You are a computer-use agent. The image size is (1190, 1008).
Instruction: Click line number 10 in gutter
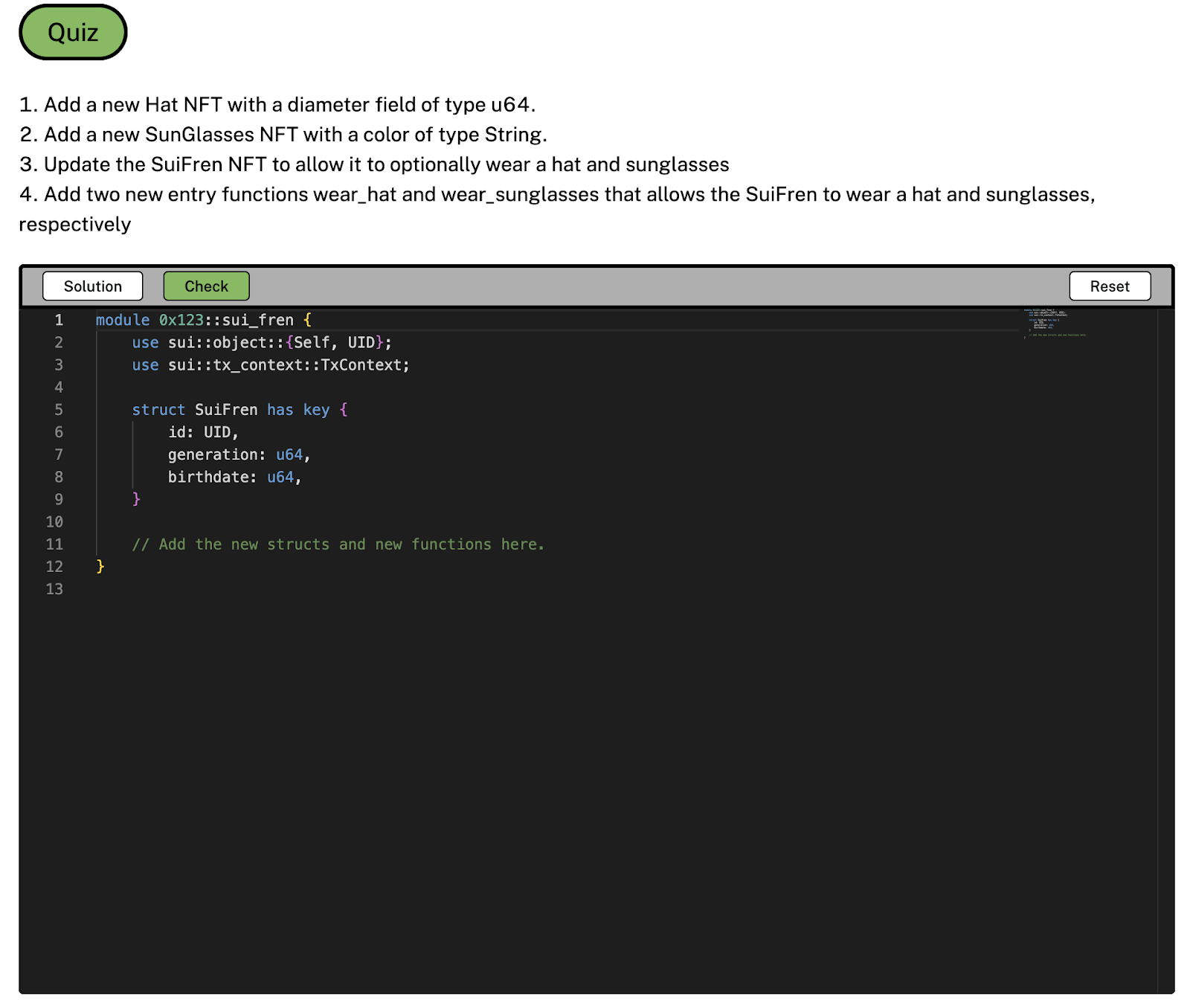pyautogui.click(x=54, y=522)
